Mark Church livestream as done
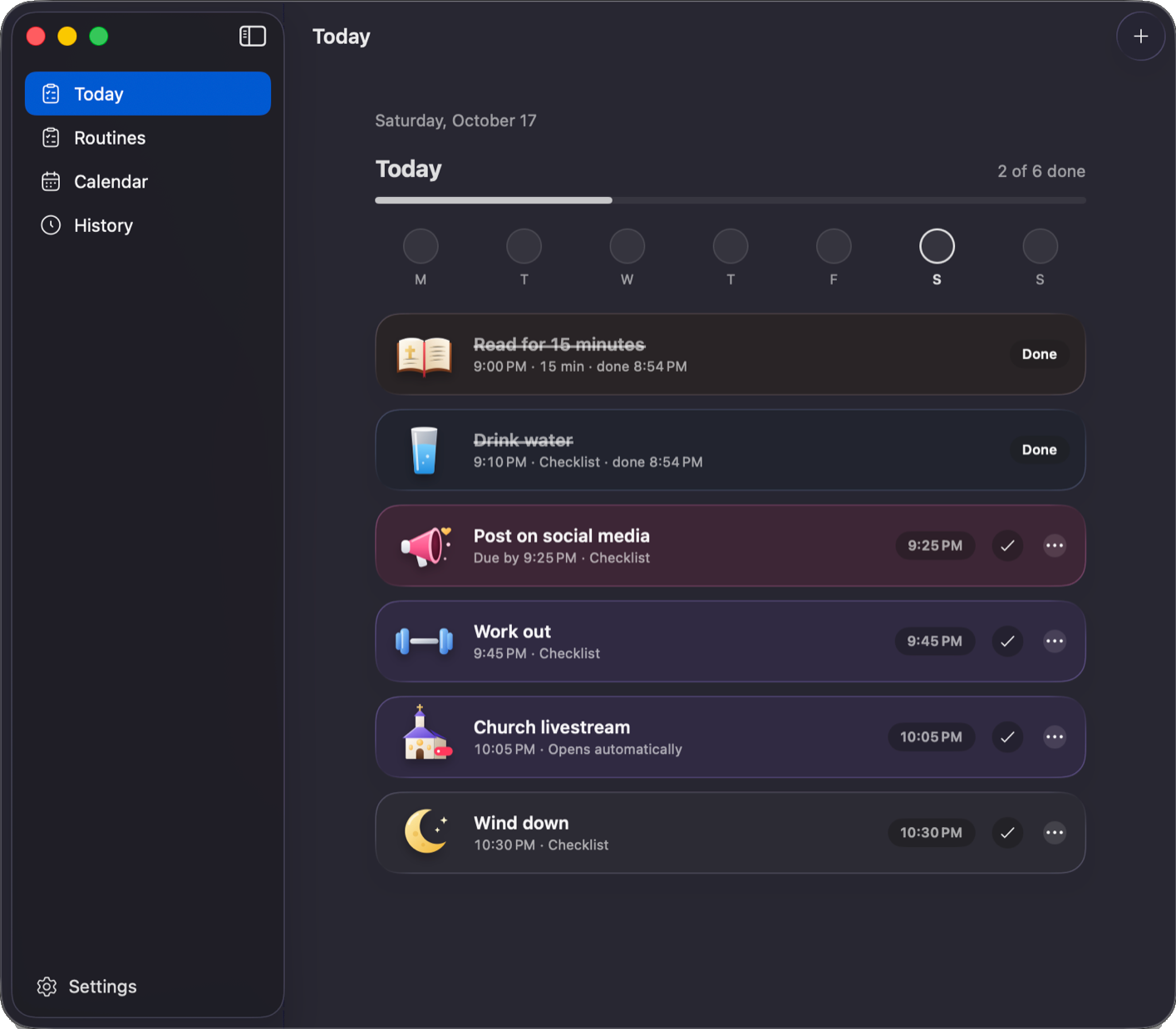This screenshot has height=1029, width=1176. click(1007, 737)
